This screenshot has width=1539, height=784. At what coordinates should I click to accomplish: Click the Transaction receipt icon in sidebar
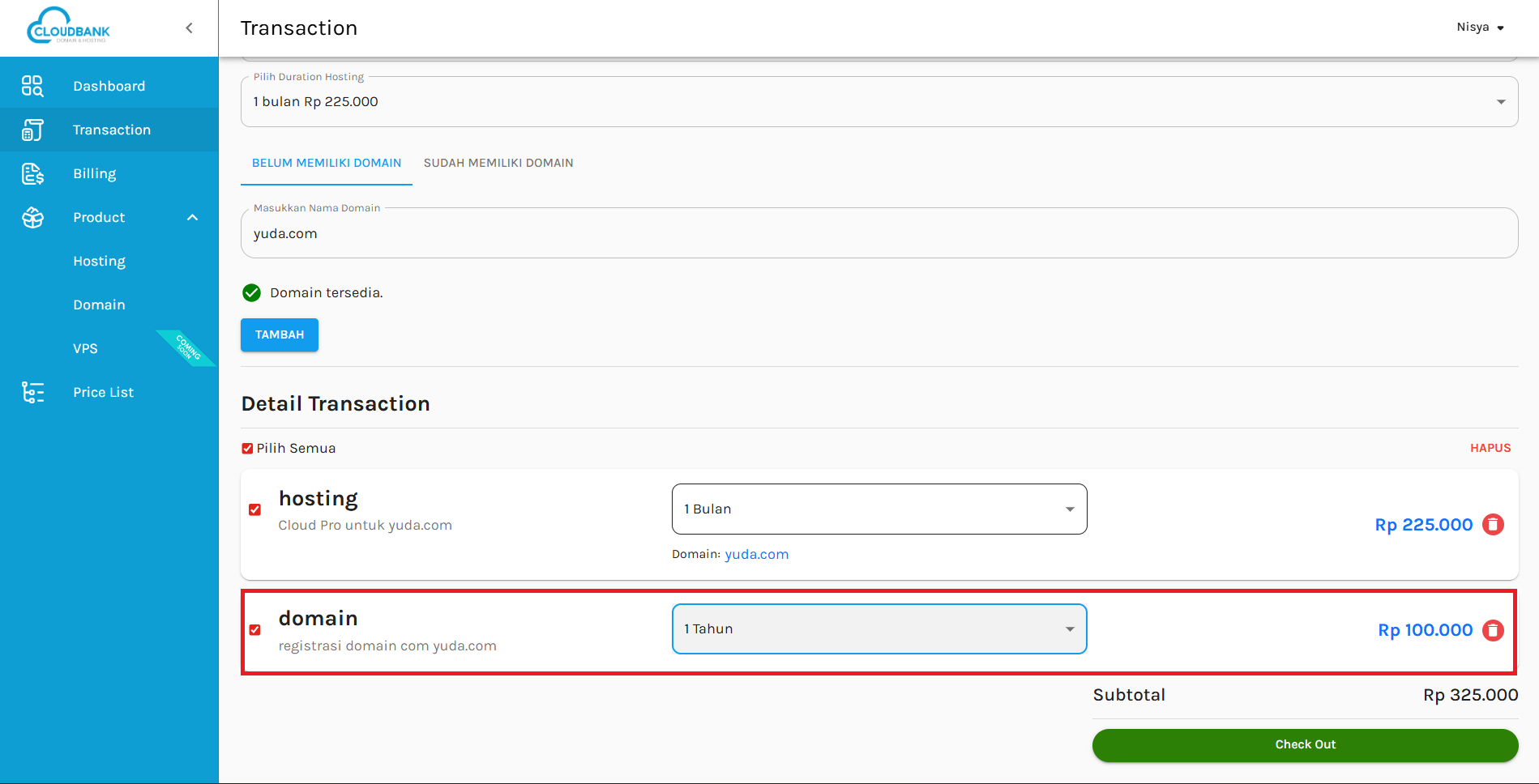point(32,130)
